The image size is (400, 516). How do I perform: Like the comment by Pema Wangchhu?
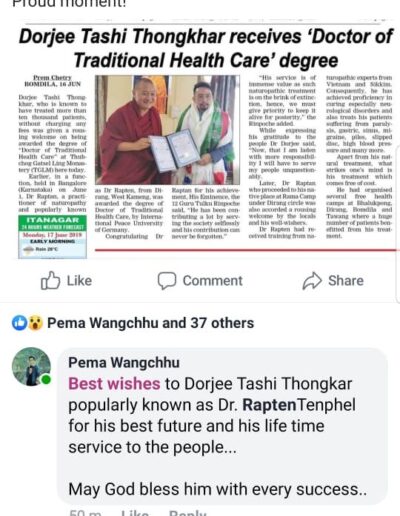(135, 513)
